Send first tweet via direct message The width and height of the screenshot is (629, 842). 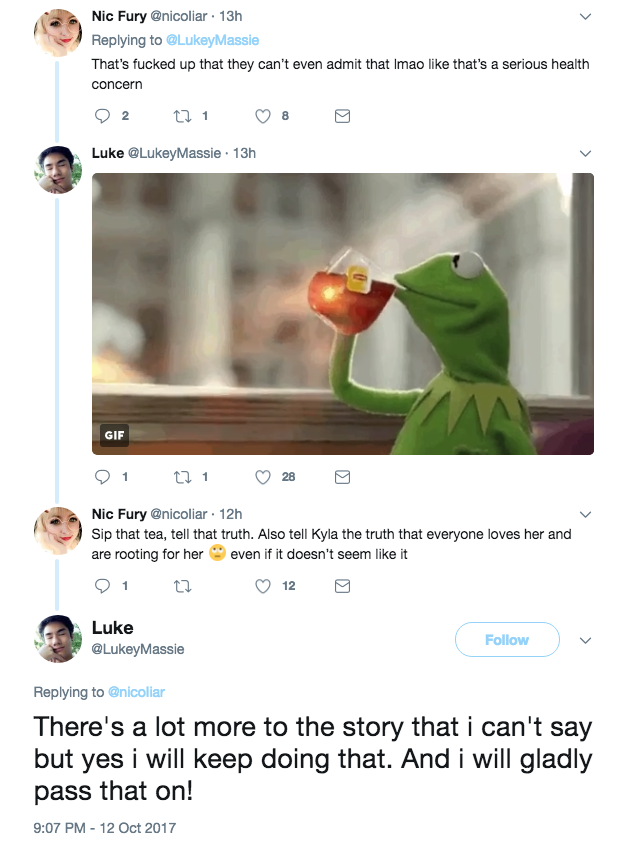pos(342,116)
